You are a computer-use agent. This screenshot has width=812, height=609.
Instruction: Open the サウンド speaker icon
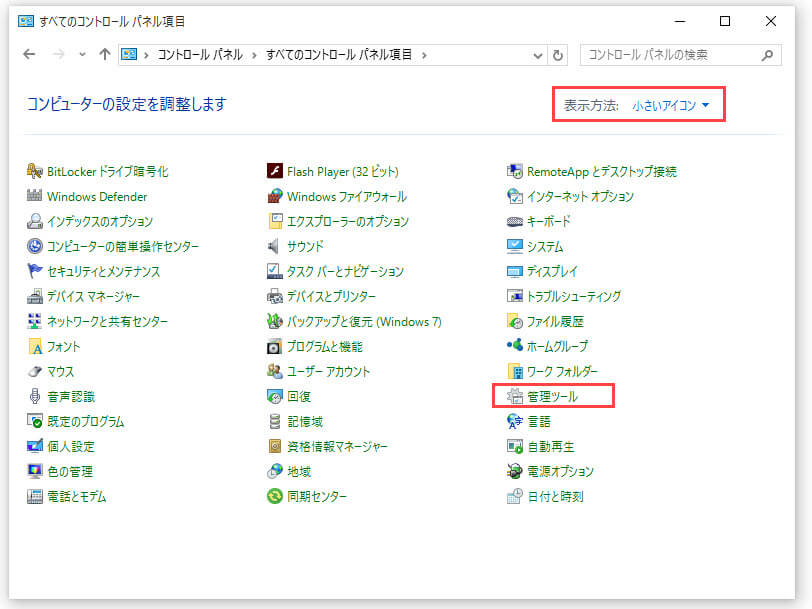[x=274, y=246]
